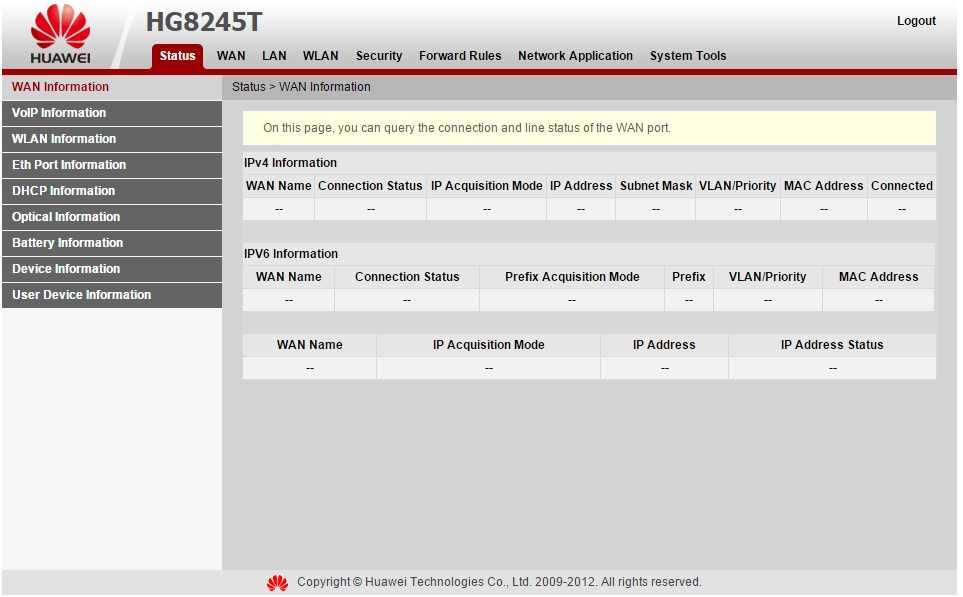963x597 pixels.
Task: Go to the Security tab
Action: point(379,56)
